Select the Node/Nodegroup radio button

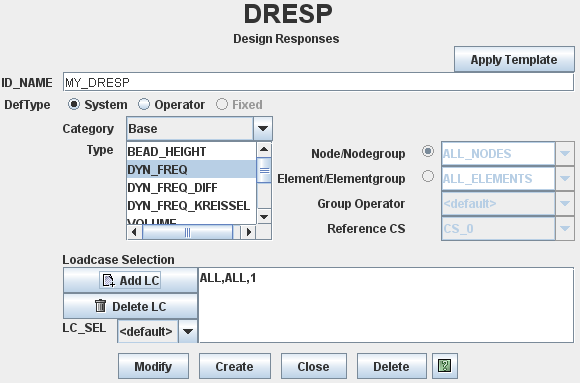click(428, 151)
